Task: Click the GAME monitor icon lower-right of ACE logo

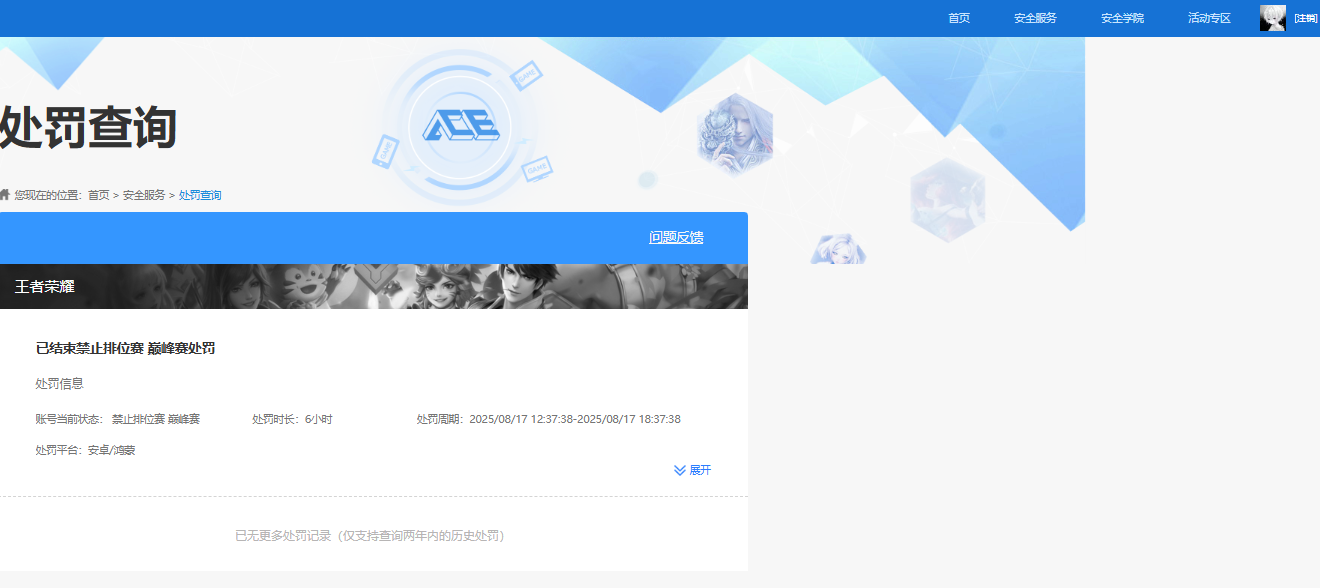Action: [537, 170]
